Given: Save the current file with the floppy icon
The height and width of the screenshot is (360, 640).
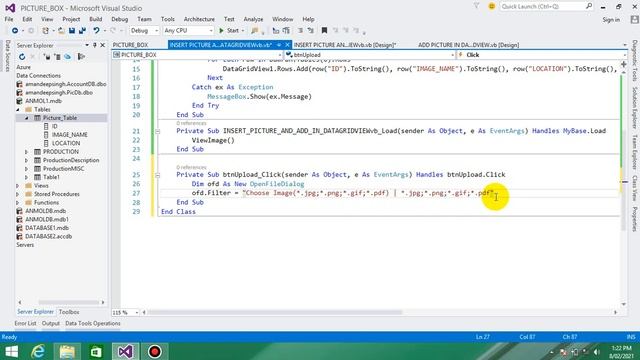Looking at the screenshot, I should tap(72, 31).
